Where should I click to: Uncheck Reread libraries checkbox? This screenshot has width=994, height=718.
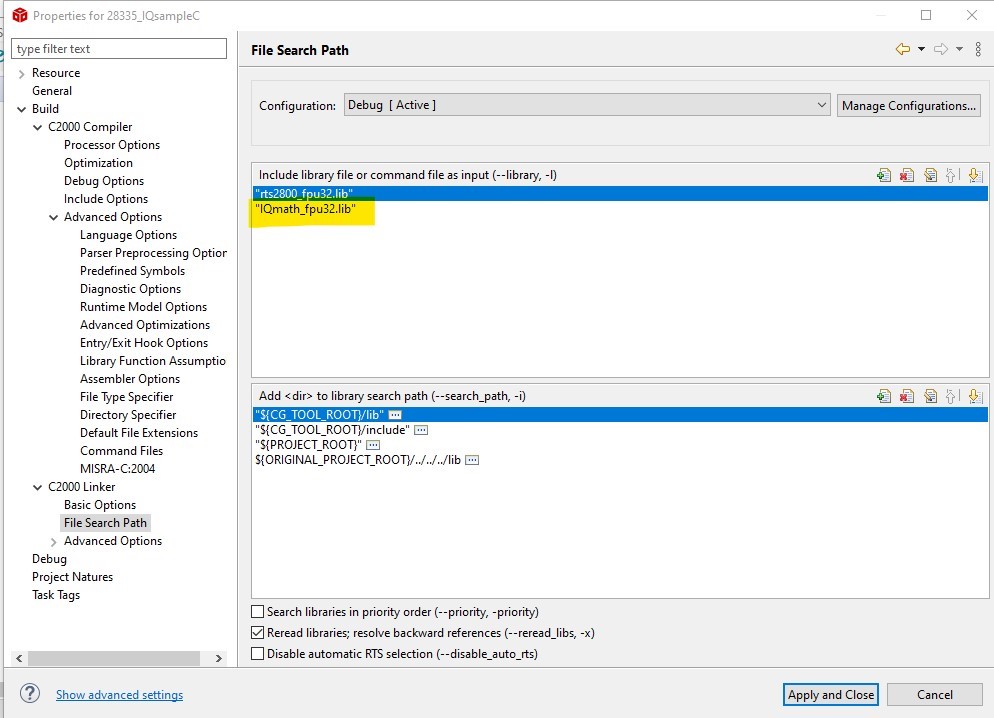[x=257, y=632]
